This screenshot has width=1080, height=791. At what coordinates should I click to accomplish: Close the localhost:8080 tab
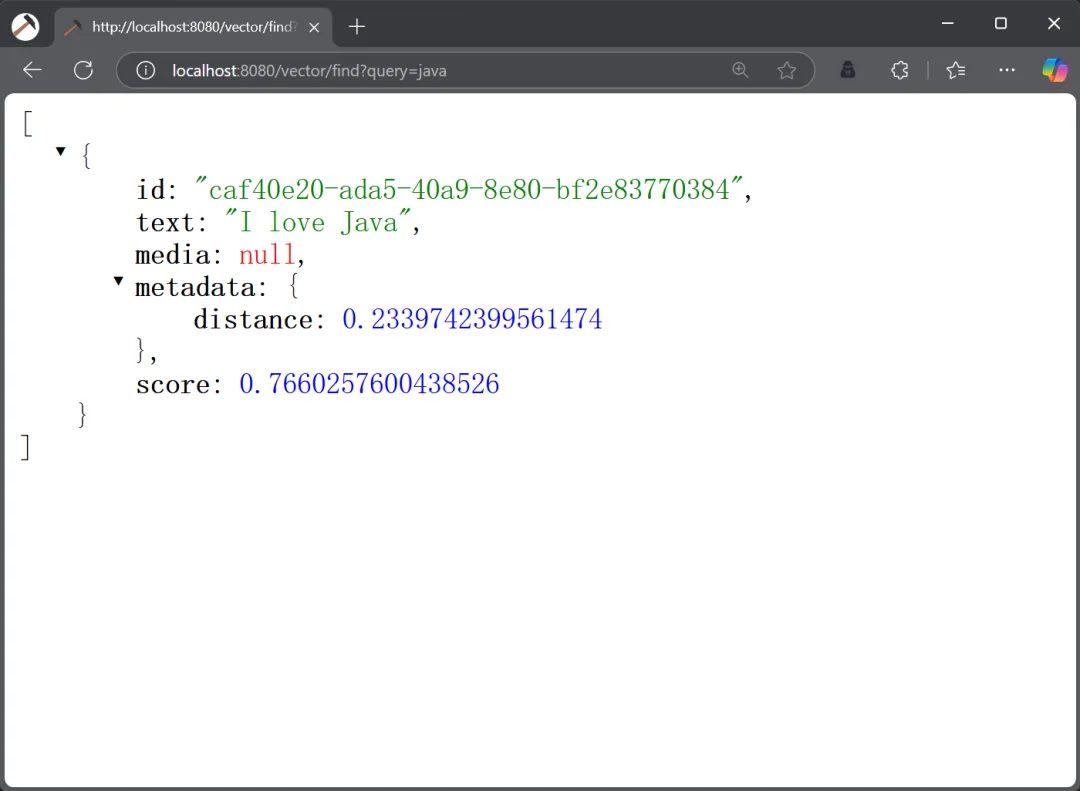coord(314,27)
